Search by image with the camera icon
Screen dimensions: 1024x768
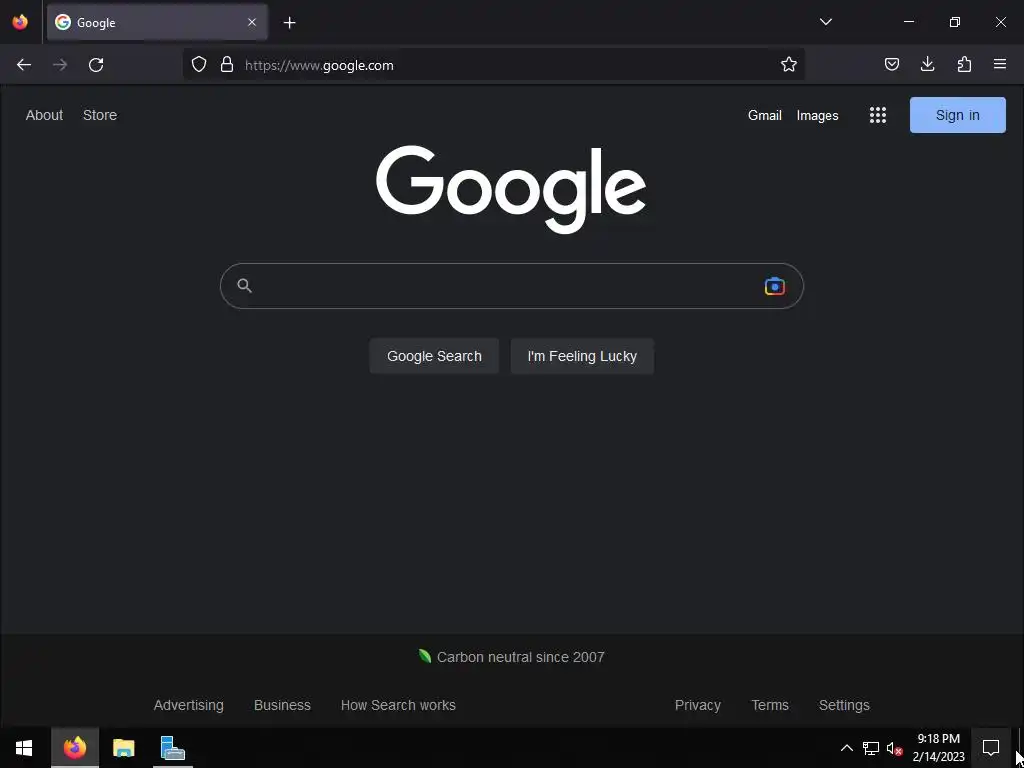775,286
